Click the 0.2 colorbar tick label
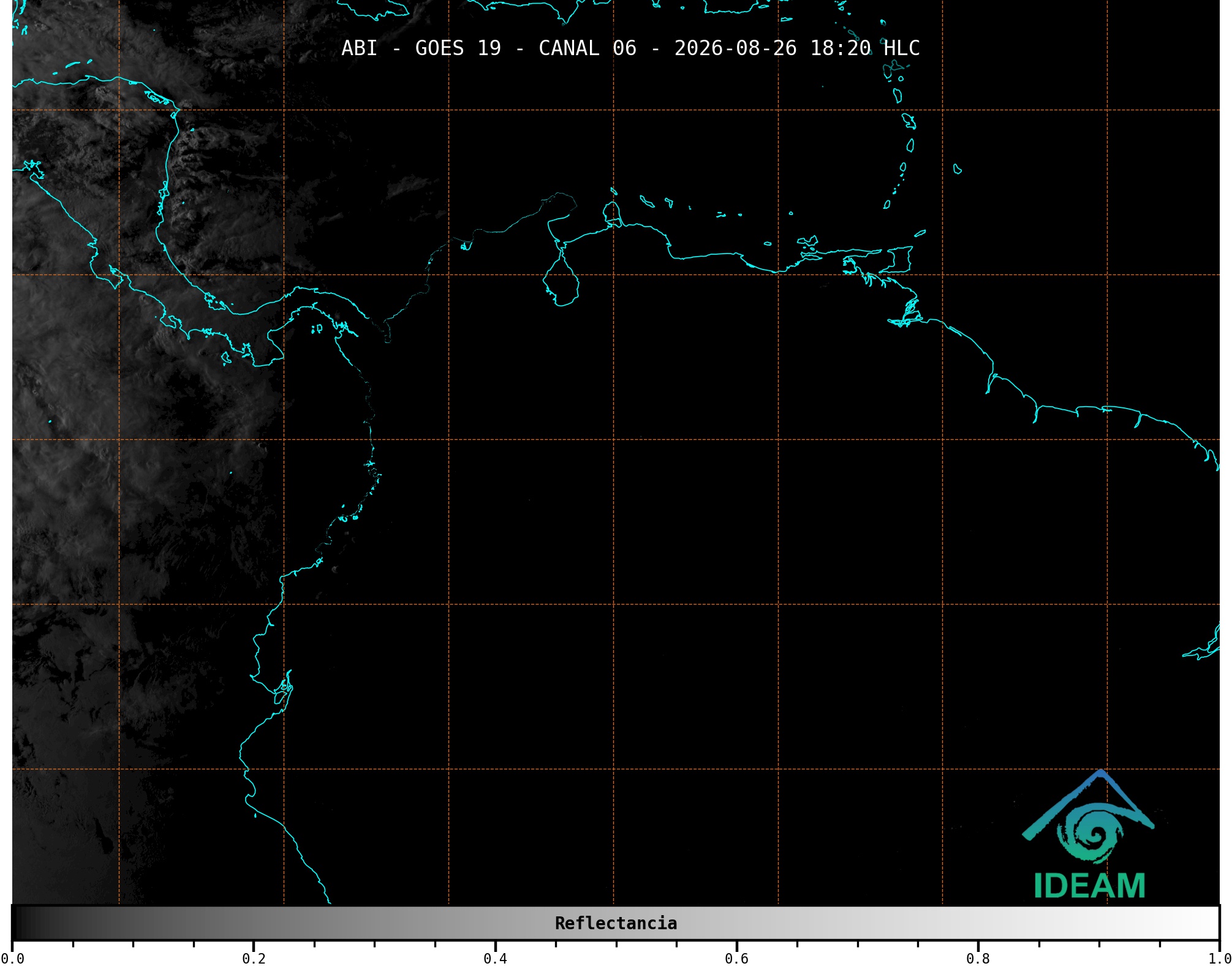The image size is (1232, 966). coord(254,959)
